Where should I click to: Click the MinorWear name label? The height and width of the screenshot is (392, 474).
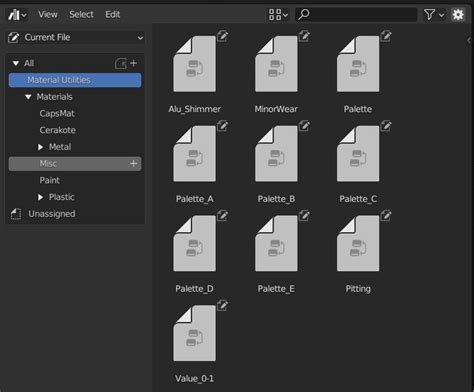pos(276,109)
